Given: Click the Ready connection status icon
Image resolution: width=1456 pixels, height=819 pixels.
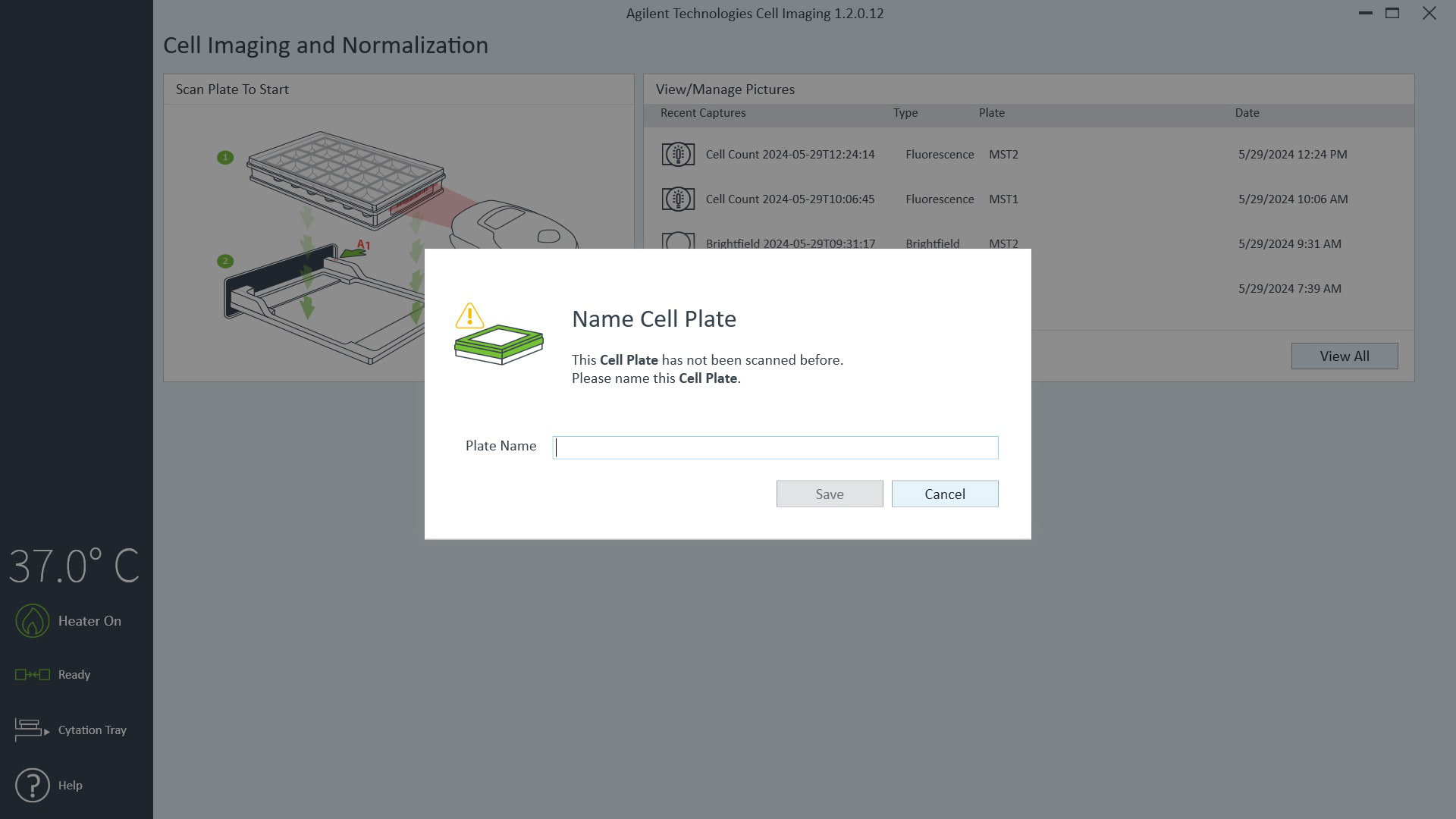Looking at the screenshot, I should pos(33,675).
